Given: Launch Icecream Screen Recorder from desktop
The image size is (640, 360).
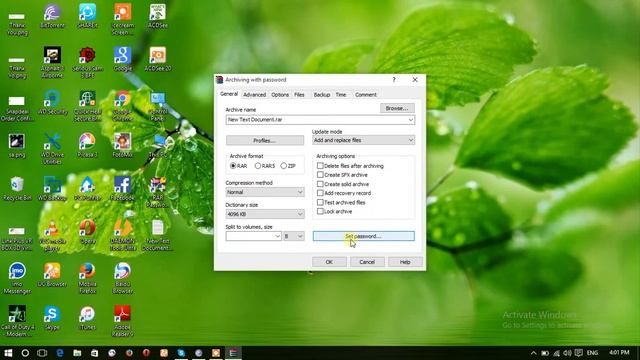Looking at the screenshot, I should click(122, 20).
